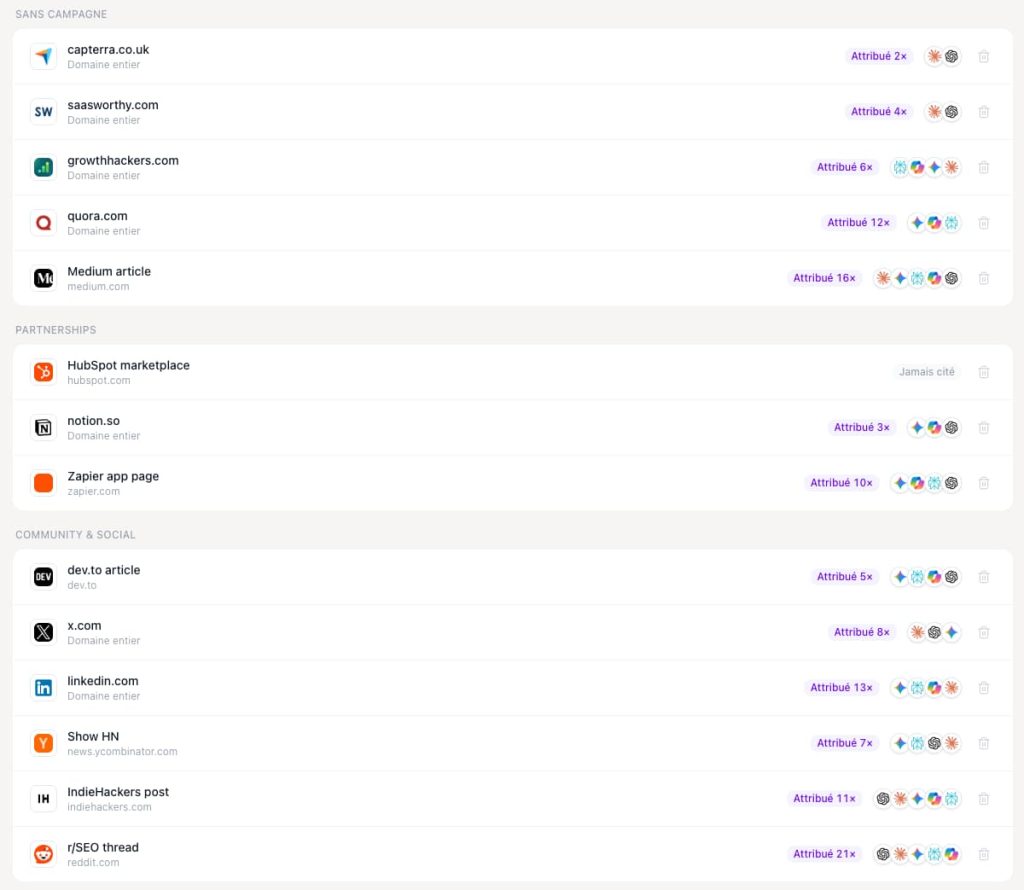Click the Attribué 12× badge on quora.com

[858, 223]
